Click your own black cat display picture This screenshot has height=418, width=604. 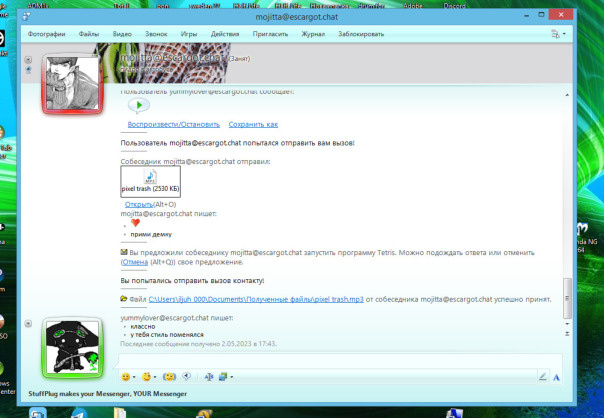click(x=72, y=347)
